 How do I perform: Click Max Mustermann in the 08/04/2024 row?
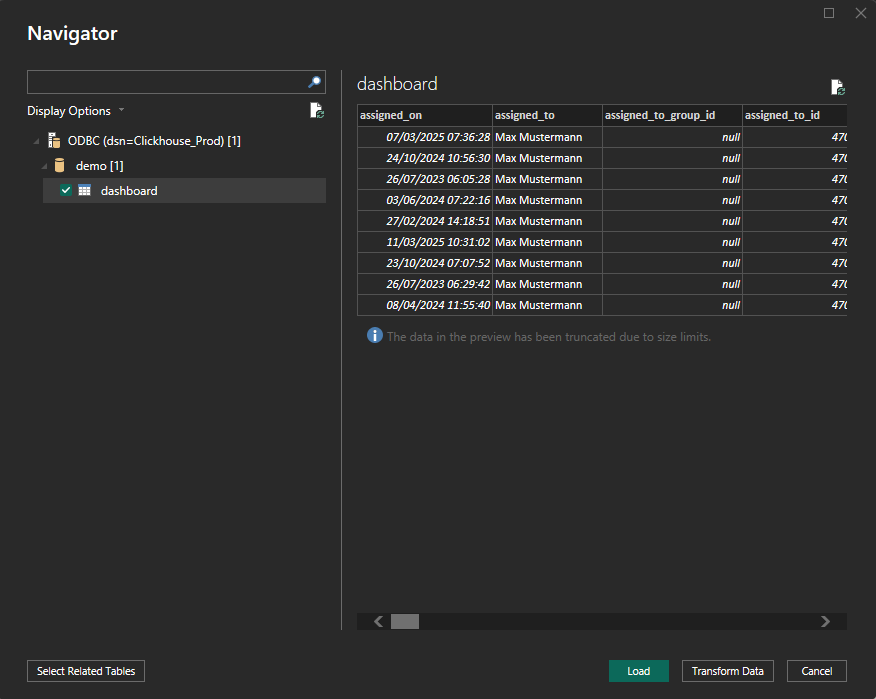click(x=547, y=305)
